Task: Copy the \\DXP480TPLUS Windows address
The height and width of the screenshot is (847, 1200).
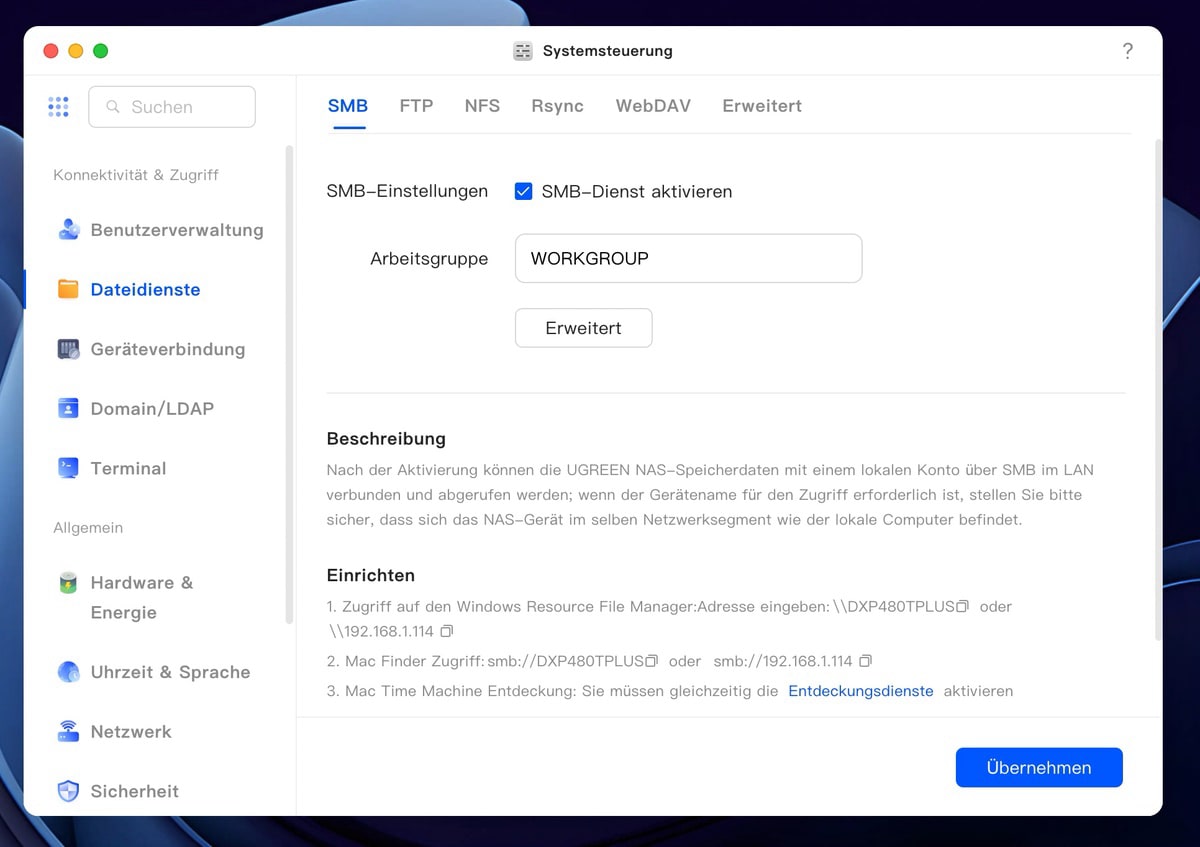Action: point(963,607)
